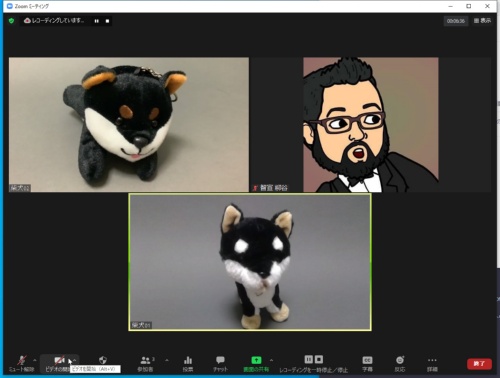Select the standing shiba plush active speaker tile
Screen dimensions: 500x378
coord(250,262)
